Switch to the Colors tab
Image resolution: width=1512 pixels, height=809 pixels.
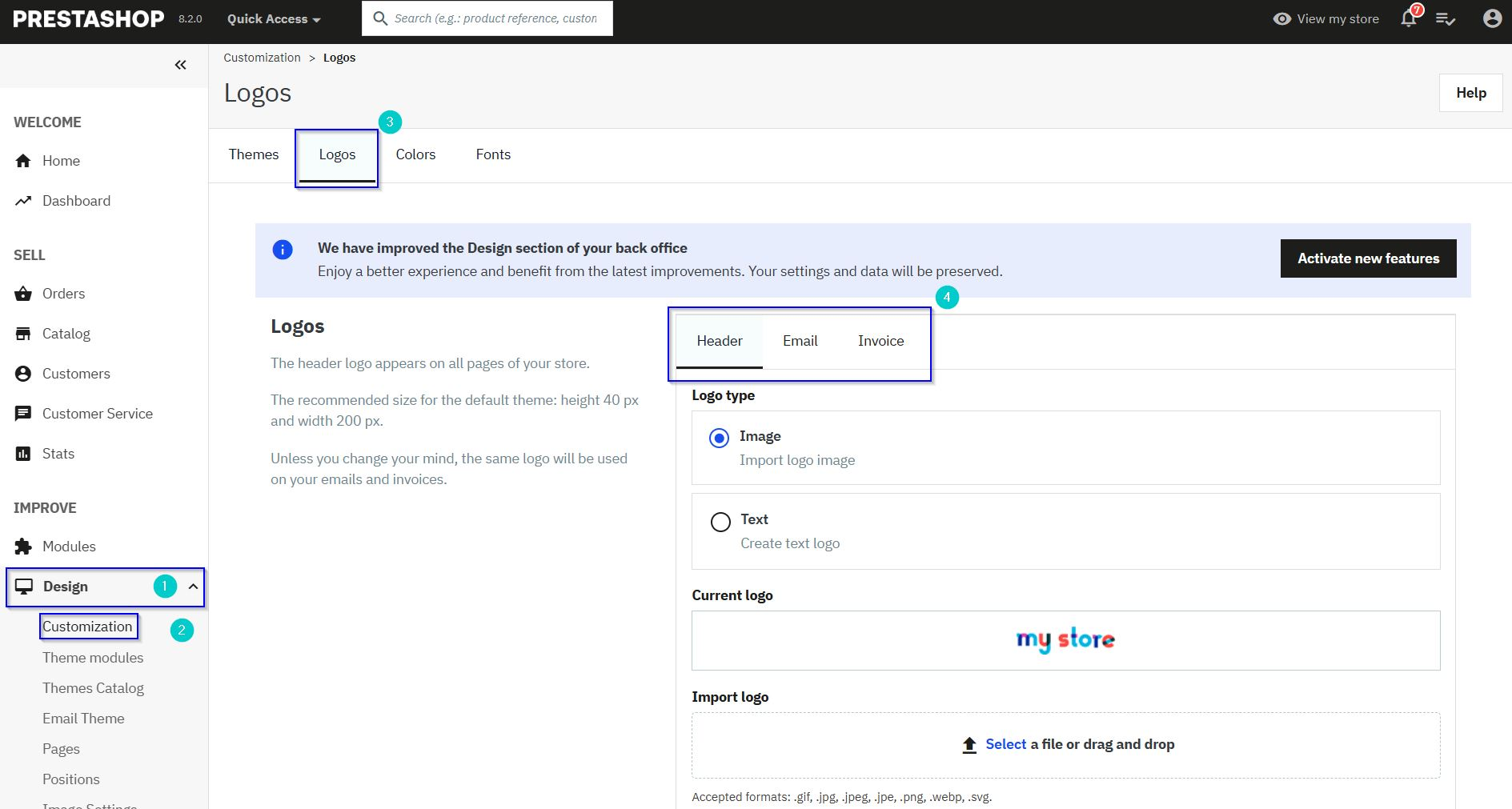coord(415,154)
